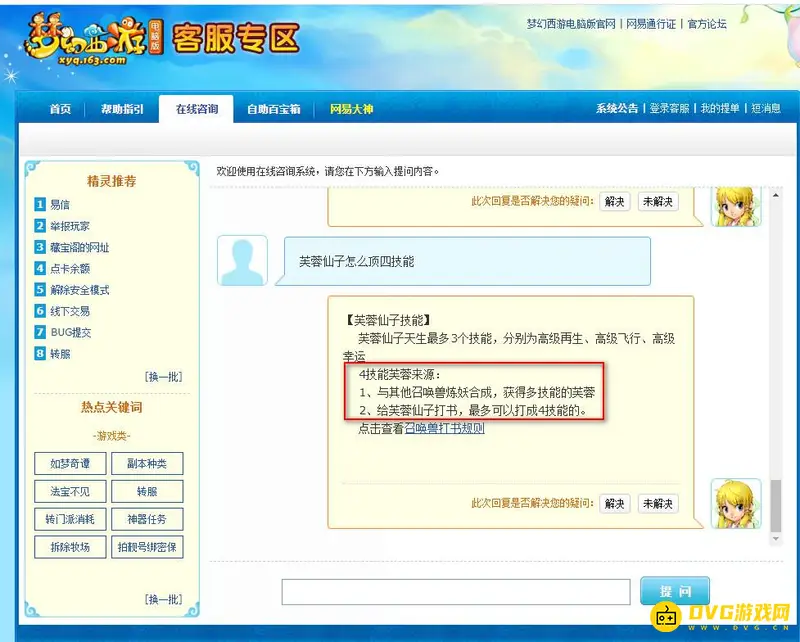800x642 pixels.
Task: Open recommended item 7 BUG提交
Action: click(x=63, y=332)
